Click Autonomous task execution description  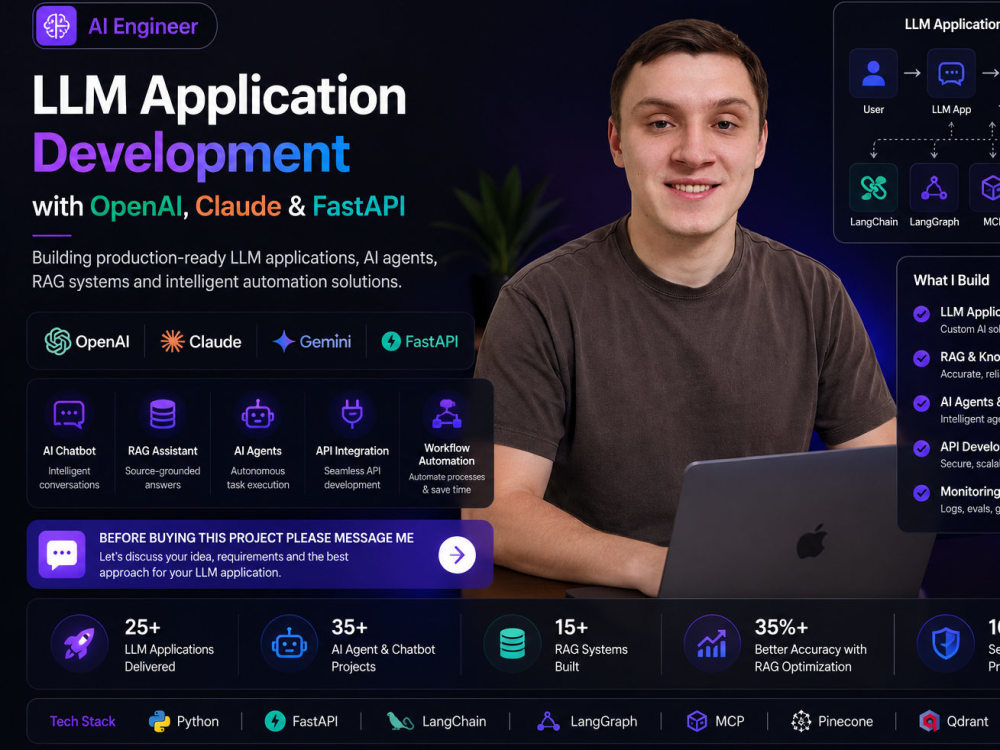point(258,478)
